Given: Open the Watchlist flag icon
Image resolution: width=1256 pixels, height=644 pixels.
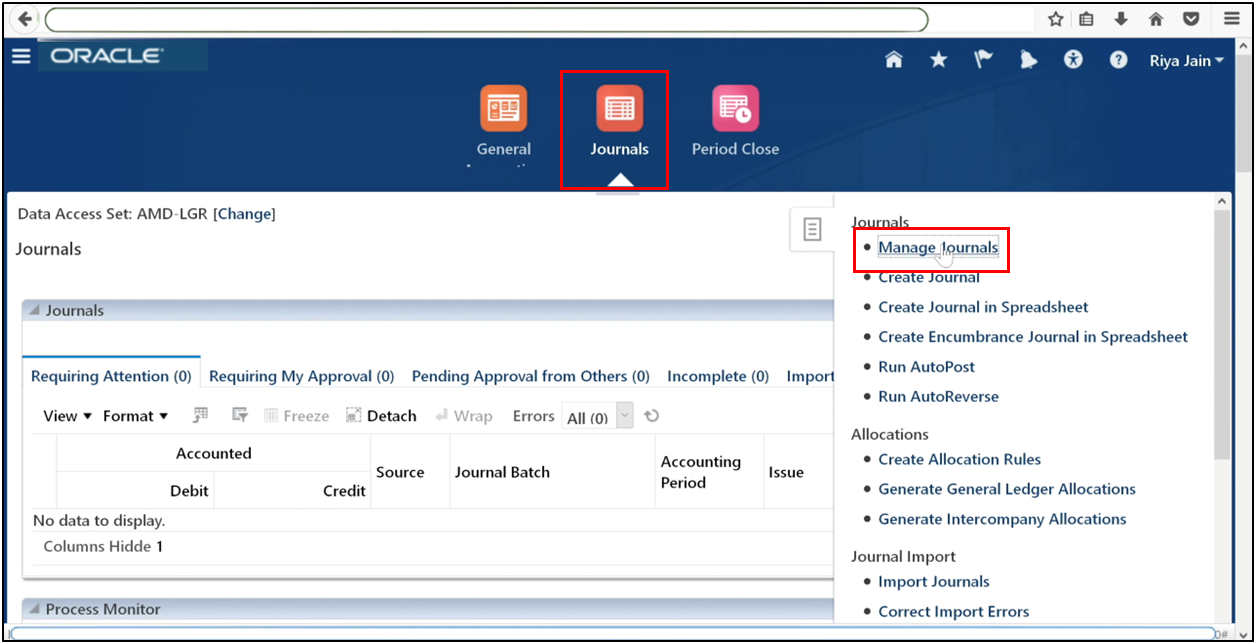Looking at the screenshot, I should [x=983, y=59].
